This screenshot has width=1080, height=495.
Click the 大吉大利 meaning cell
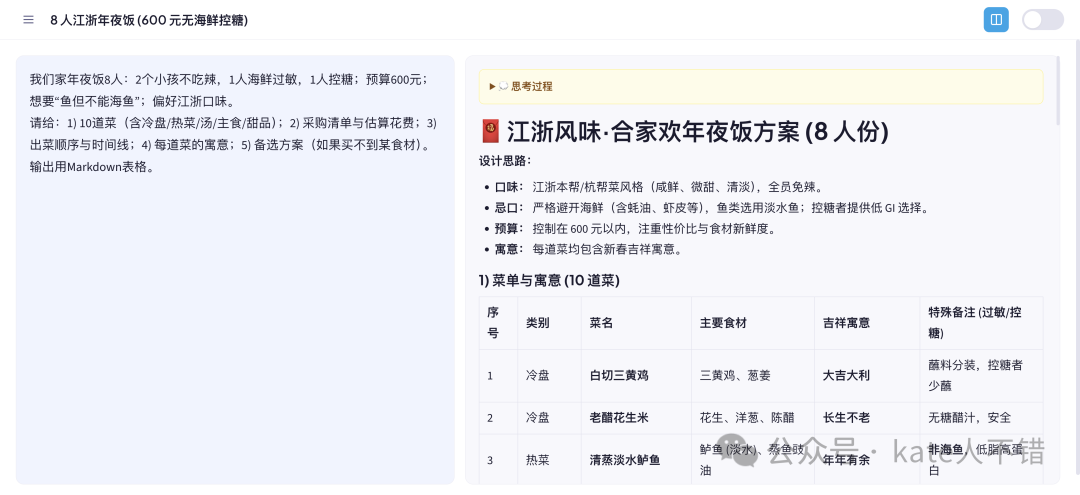click(866, 376)
